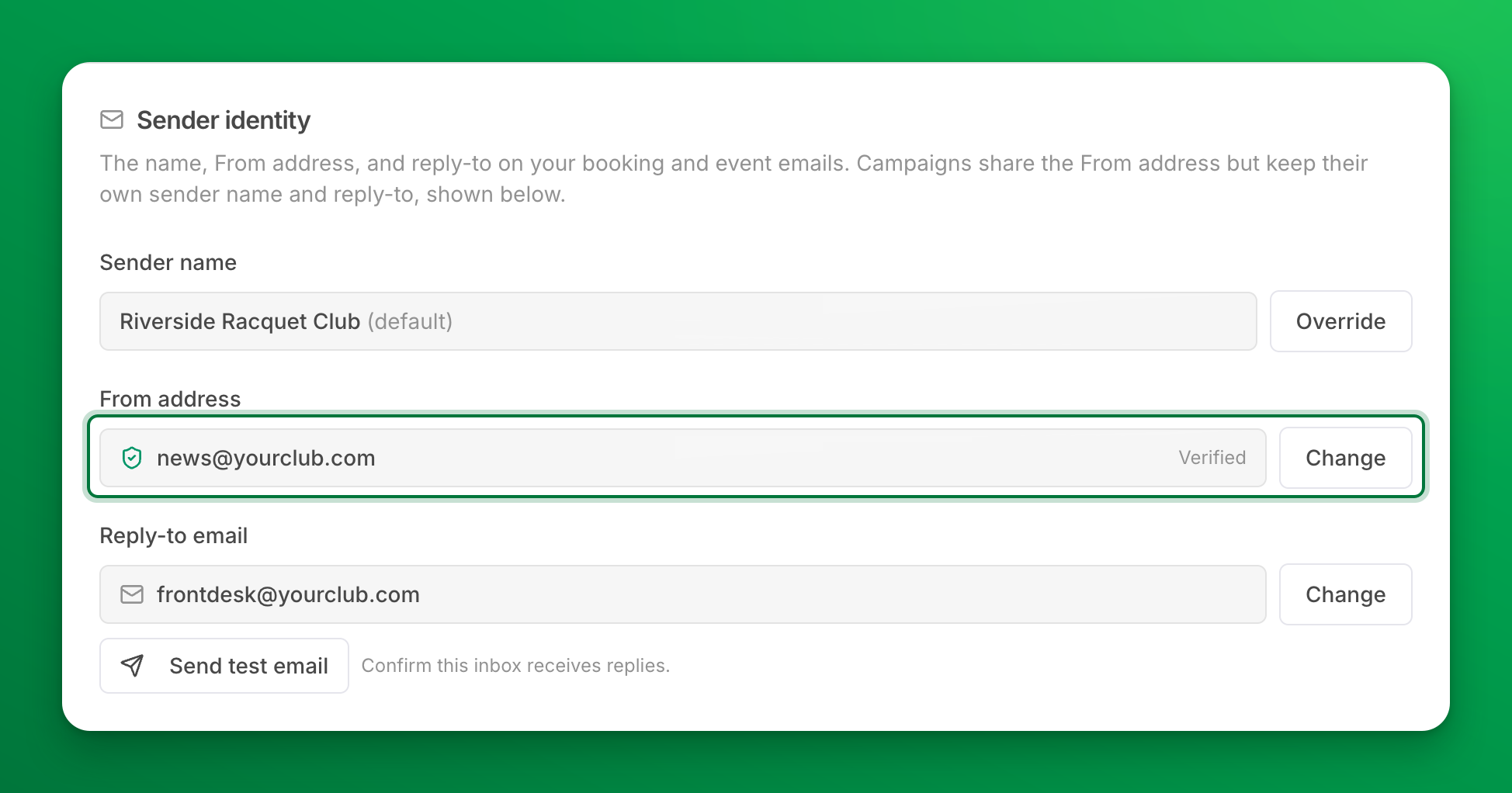Click the envelope icon beside Sender identity
The width and height of the screenshot is (1512, 793).
pyautogui.click(x=112, y=119)
